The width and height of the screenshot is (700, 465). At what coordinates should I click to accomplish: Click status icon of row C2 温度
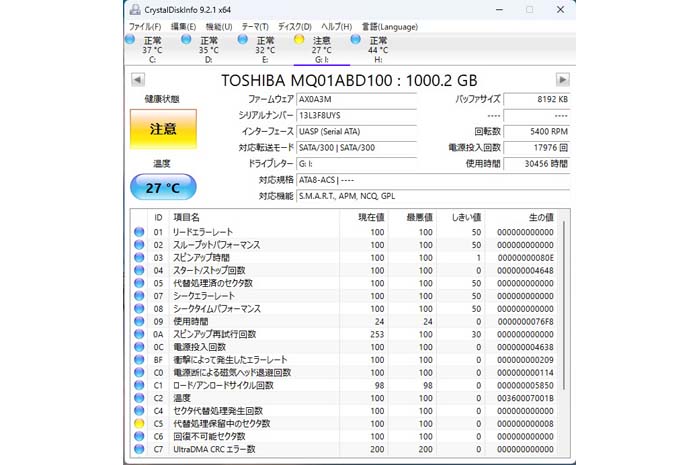tap(139, 398)
